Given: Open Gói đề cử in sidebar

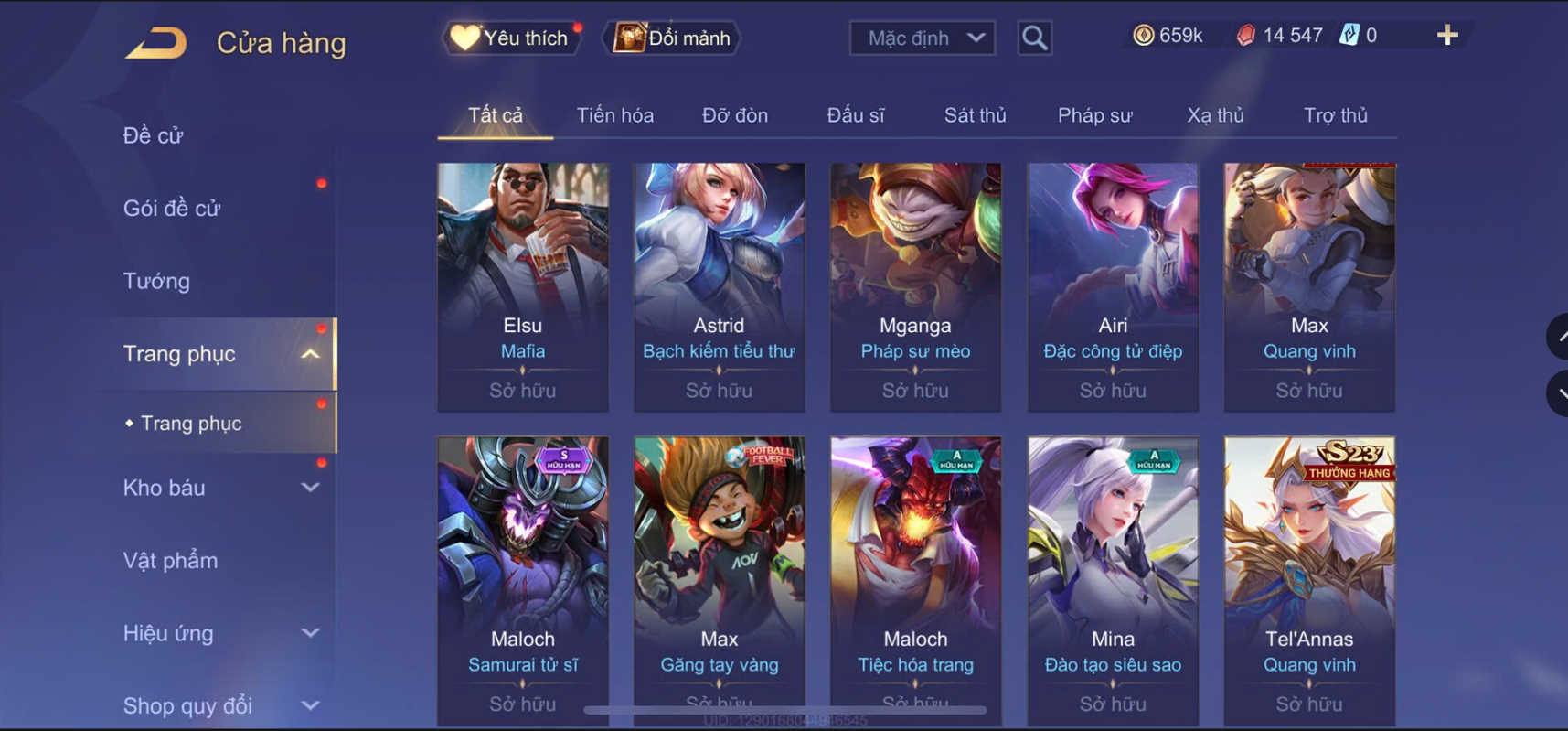Looking at the screenshot, I should (x=172, y=209).
